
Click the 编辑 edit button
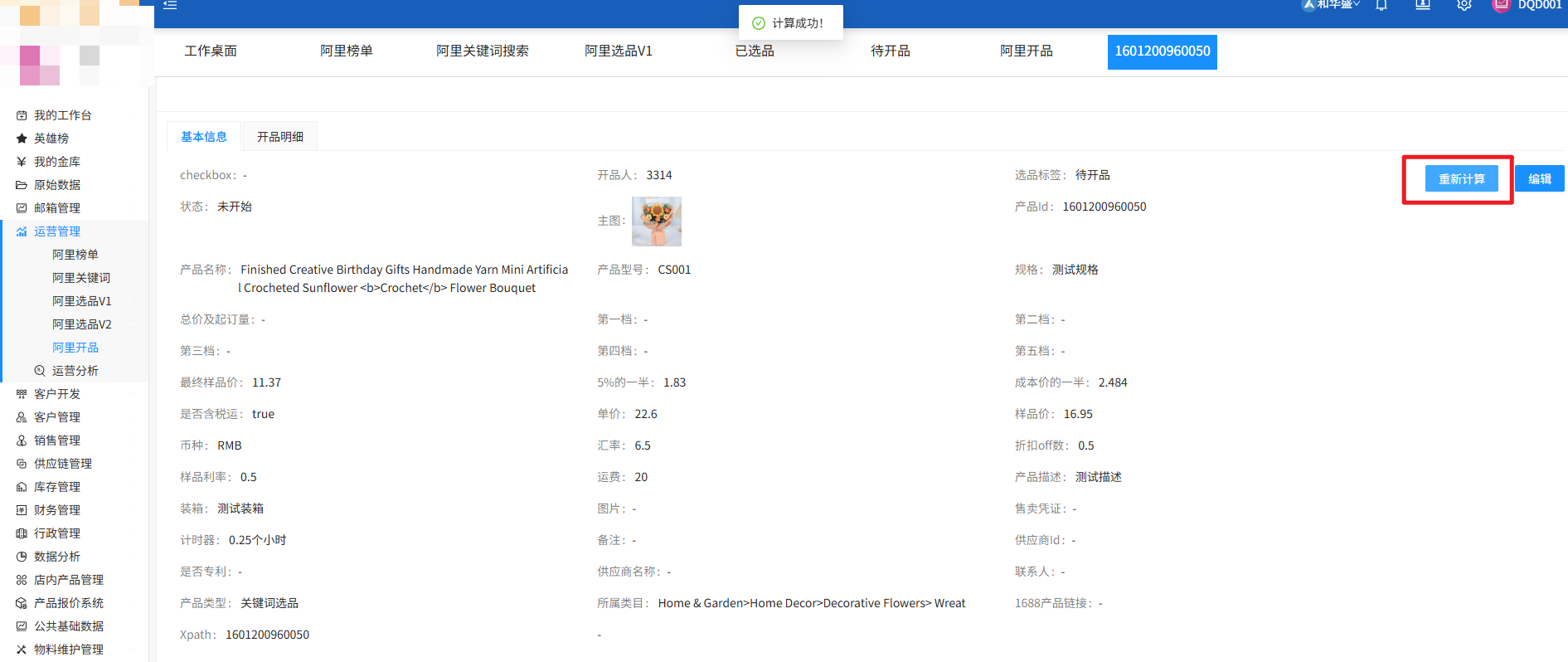coord(1540,179)
